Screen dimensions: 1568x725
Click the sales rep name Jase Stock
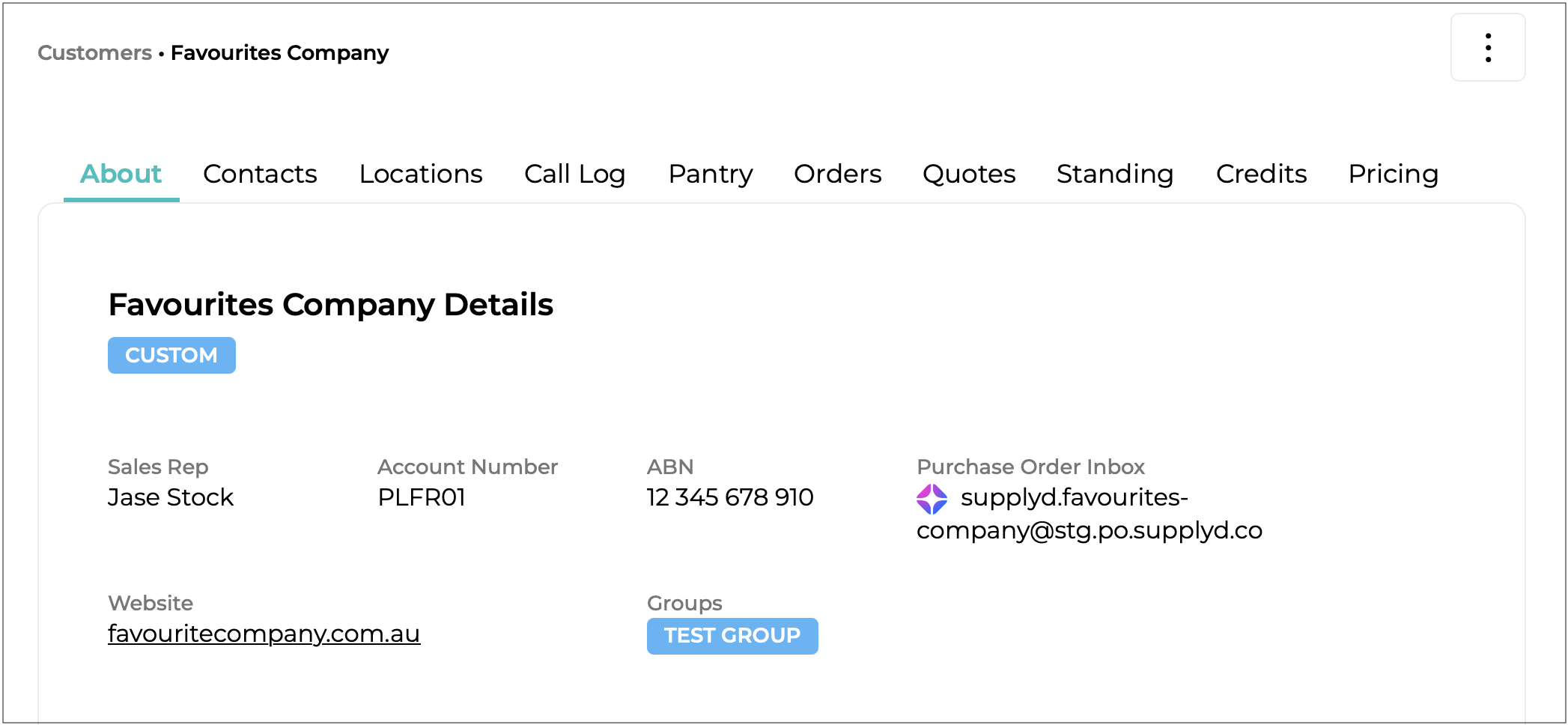point(171,497)
